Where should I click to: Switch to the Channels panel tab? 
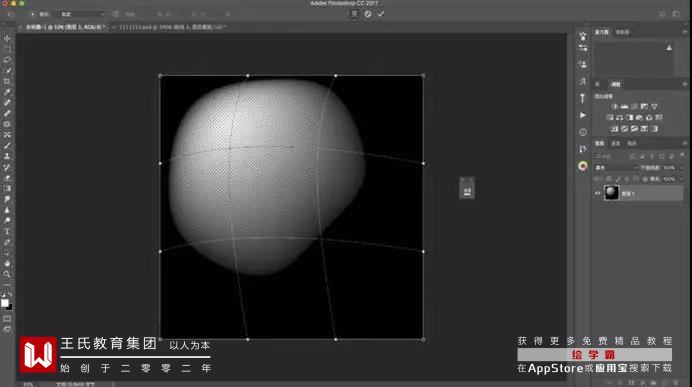(615, 143)
